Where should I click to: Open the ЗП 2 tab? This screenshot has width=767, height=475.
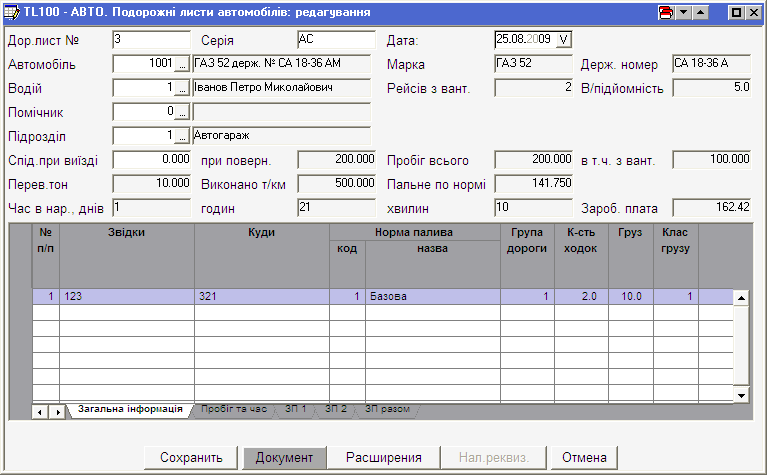(336, 409)
